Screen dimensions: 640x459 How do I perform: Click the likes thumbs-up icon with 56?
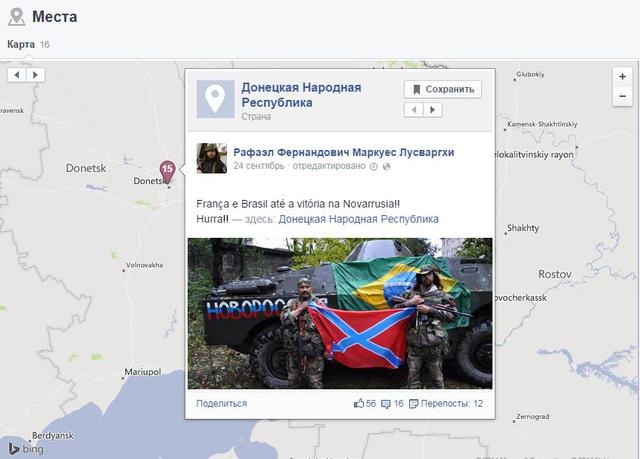click(x=359, y=403)
